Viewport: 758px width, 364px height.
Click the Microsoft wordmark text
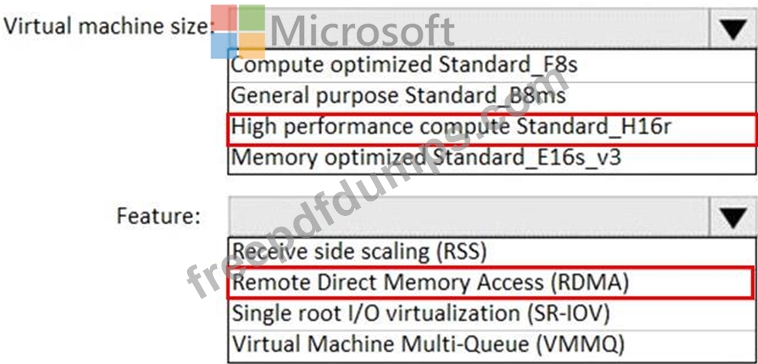[362, 31]
